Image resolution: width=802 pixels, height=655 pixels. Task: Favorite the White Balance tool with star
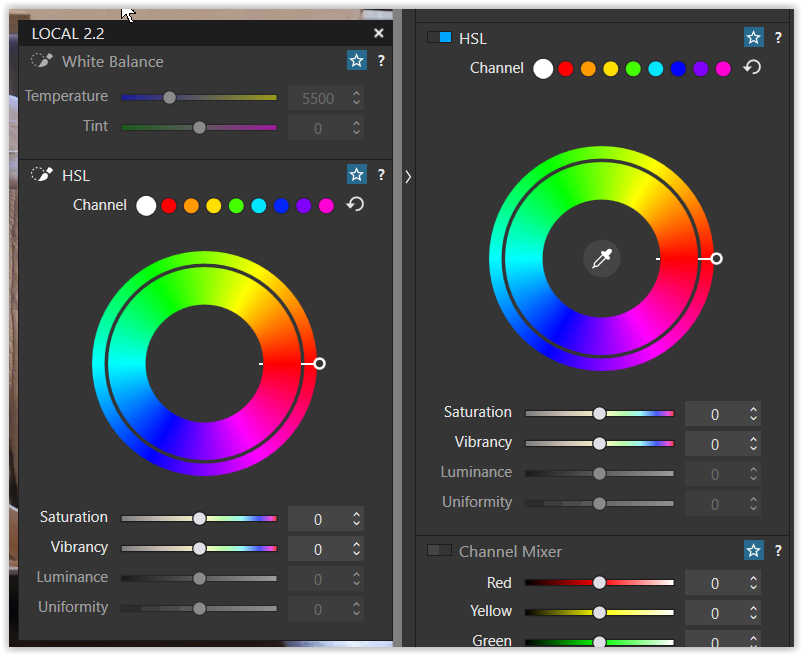coord(357,61)
